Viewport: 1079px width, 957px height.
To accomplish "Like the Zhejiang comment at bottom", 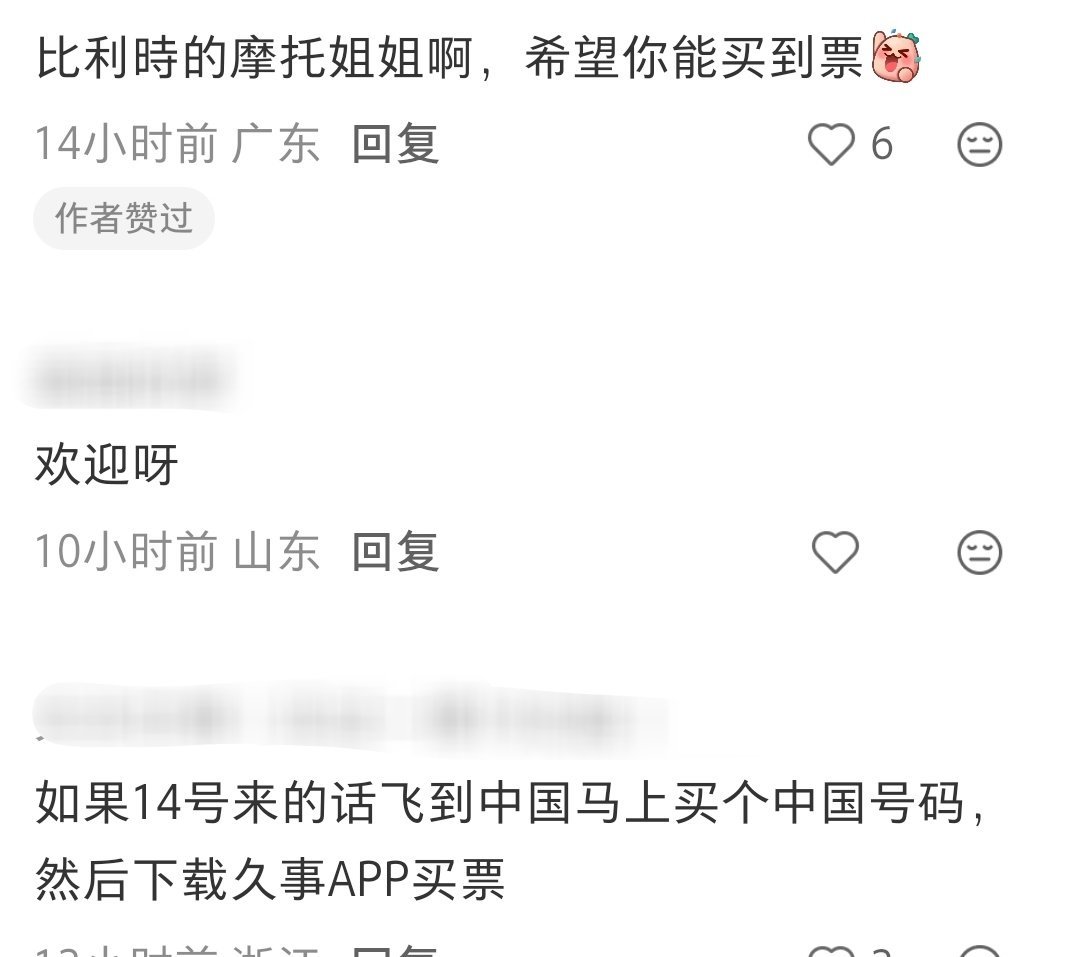I will coord(831,952).
